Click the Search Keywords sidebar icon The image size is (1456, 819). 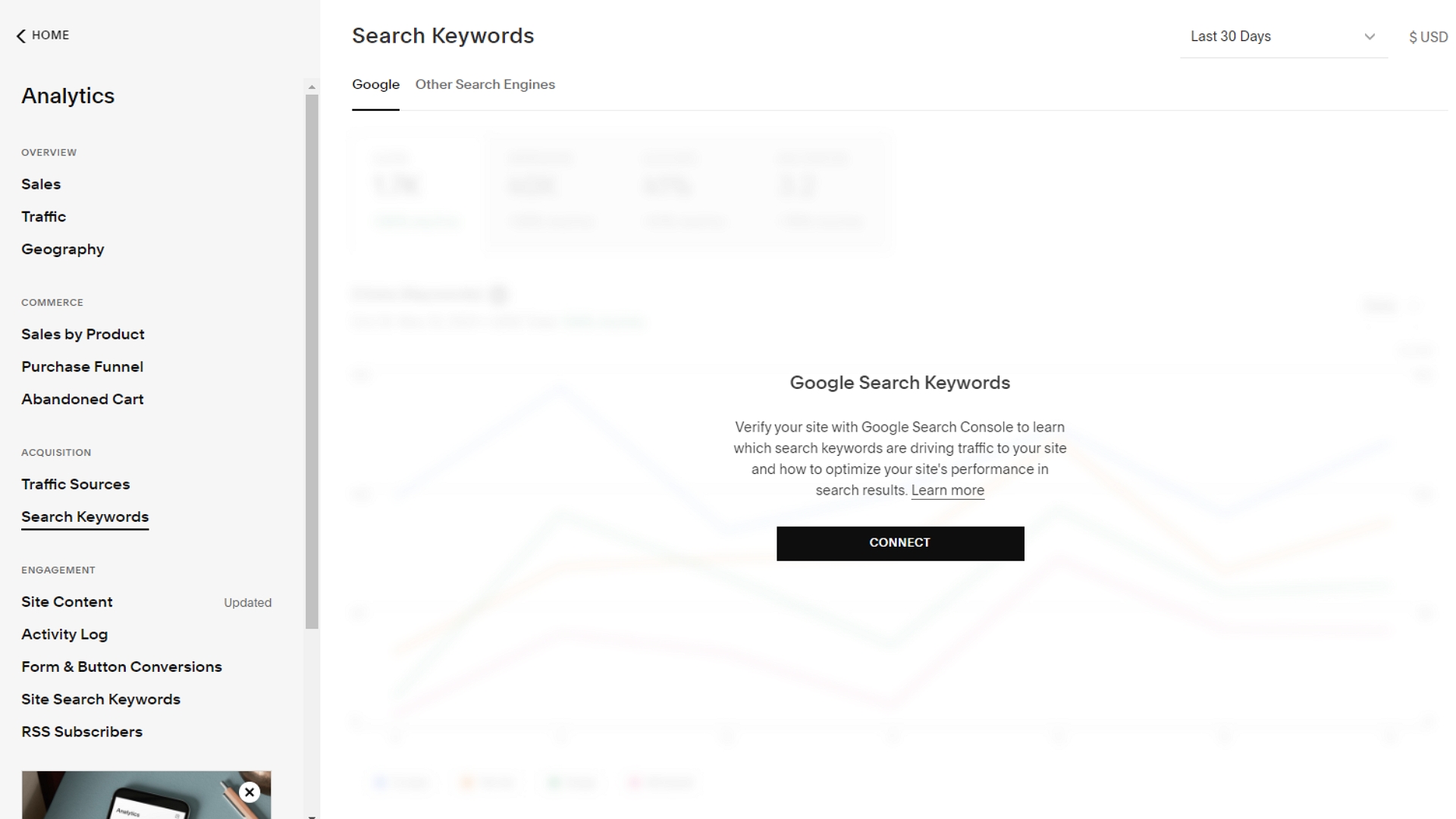pos(85,516)
